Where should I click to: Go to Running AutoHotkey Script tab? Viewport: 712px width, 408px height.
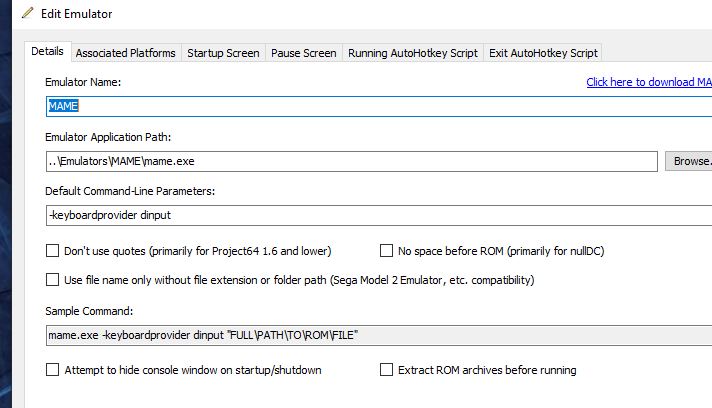coord(413,53)
